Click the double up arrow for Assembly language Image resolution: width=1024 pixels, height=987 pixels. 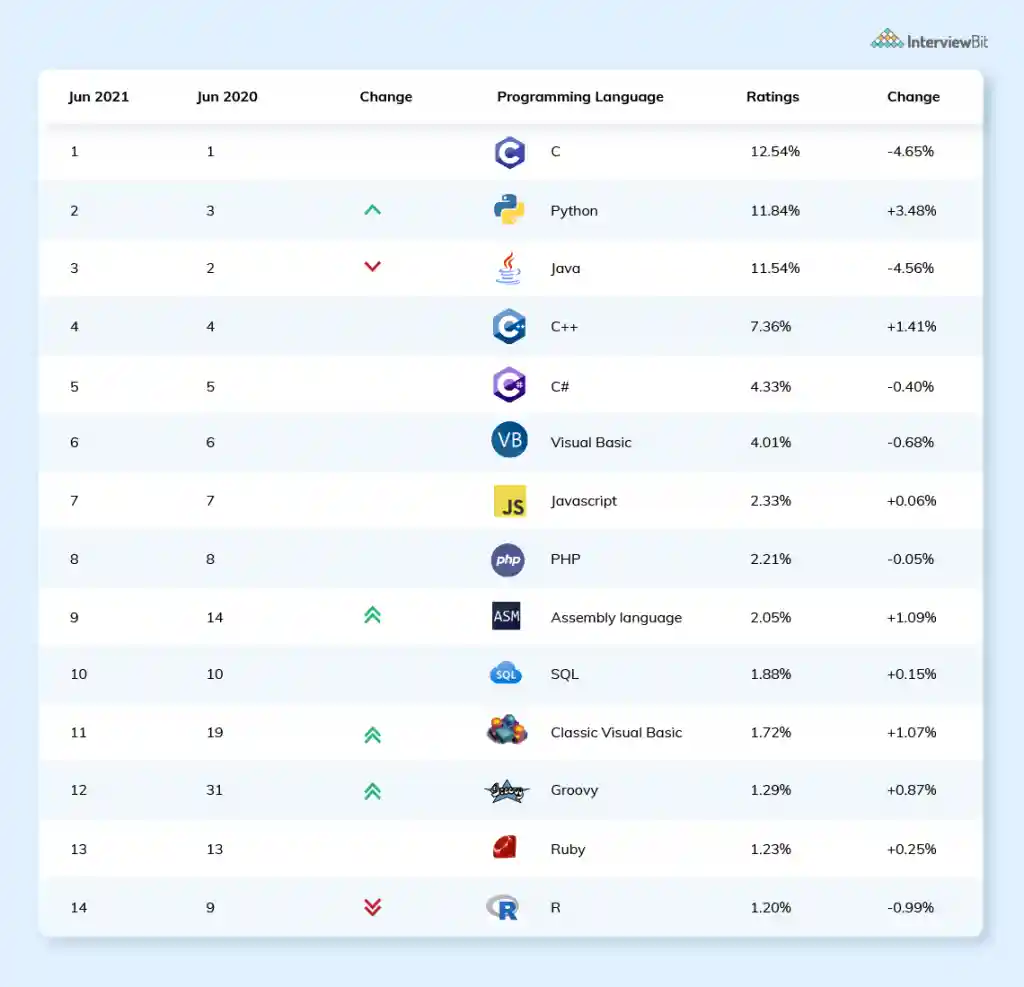pyautogui.click(x=372, y=615)
